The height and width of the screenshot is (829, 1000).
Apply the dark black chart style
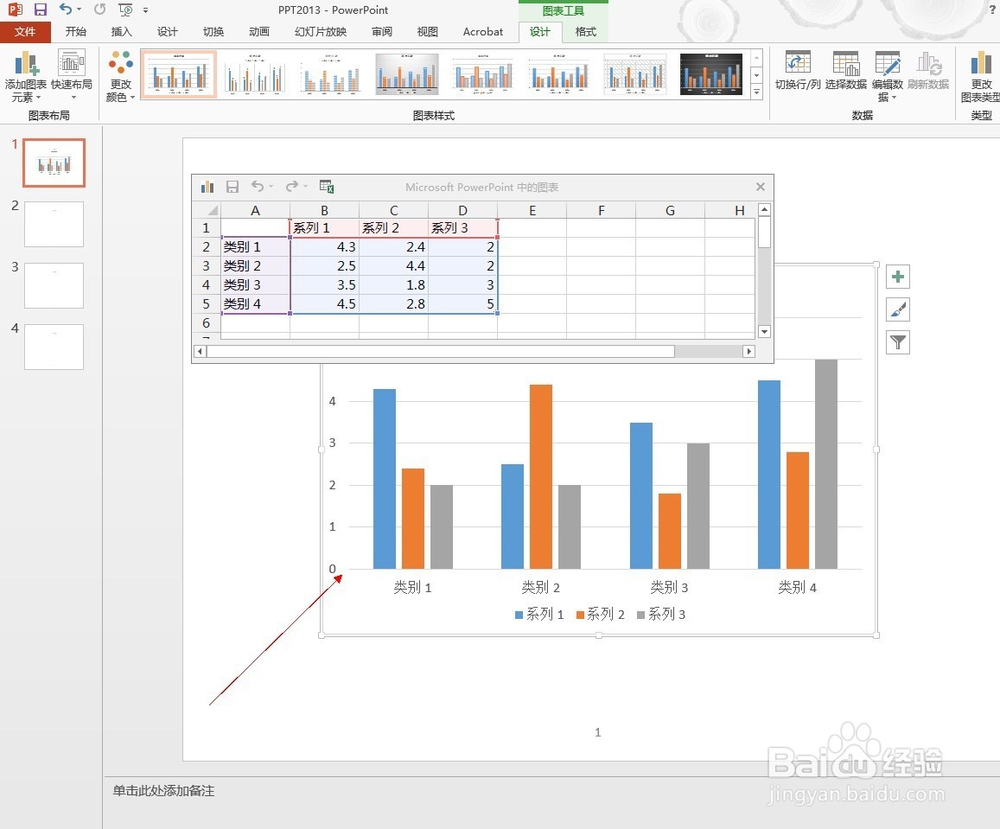coord(711,74)
